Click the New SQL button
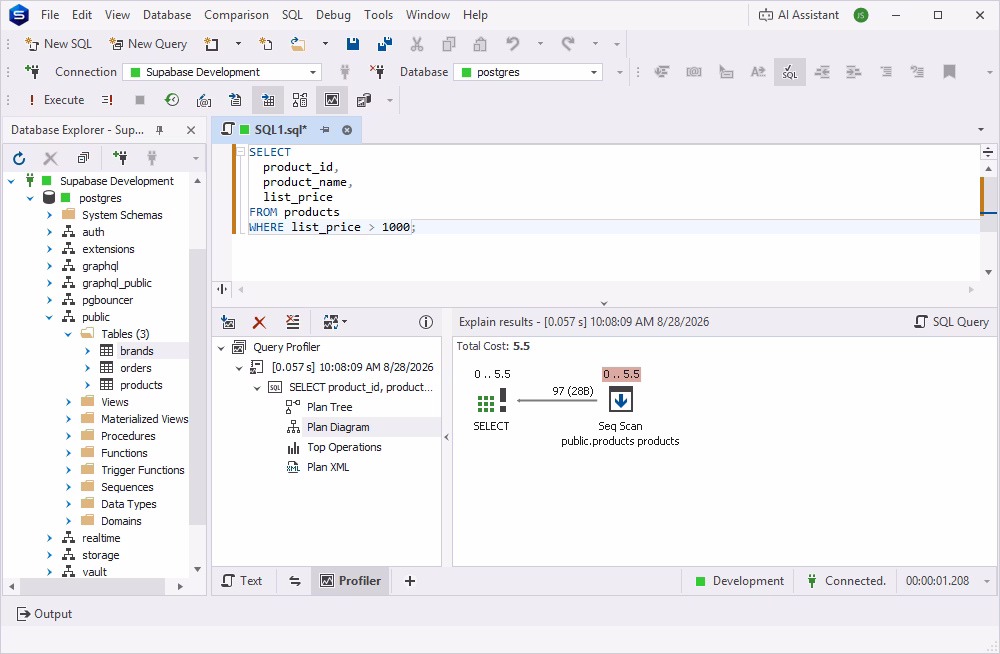 tap(58, 44)
